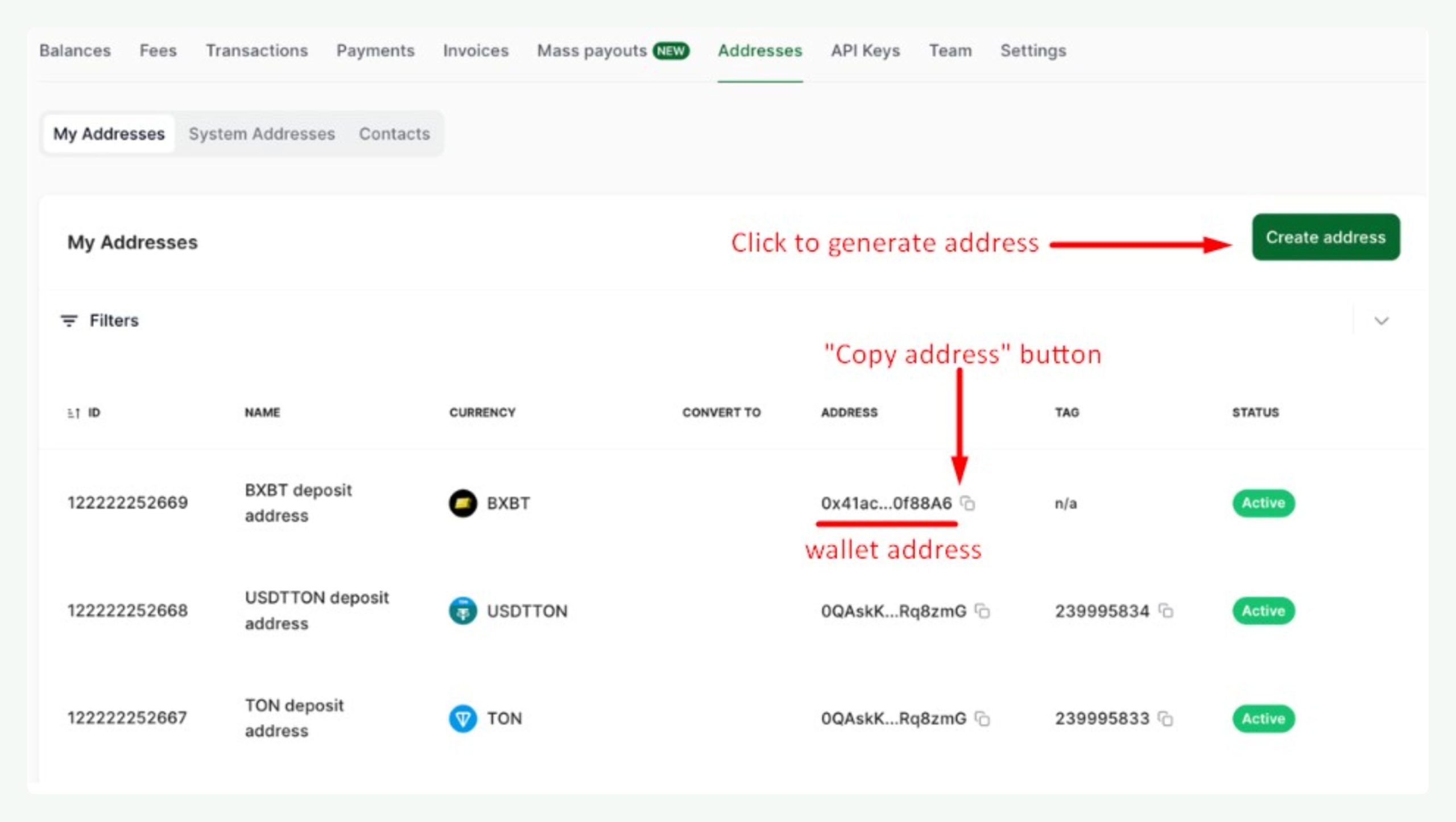Image resolution: width=1456 pixels, height=822 pixels.
Task: Copy tag 239995833
Action: coord(1166,719)
